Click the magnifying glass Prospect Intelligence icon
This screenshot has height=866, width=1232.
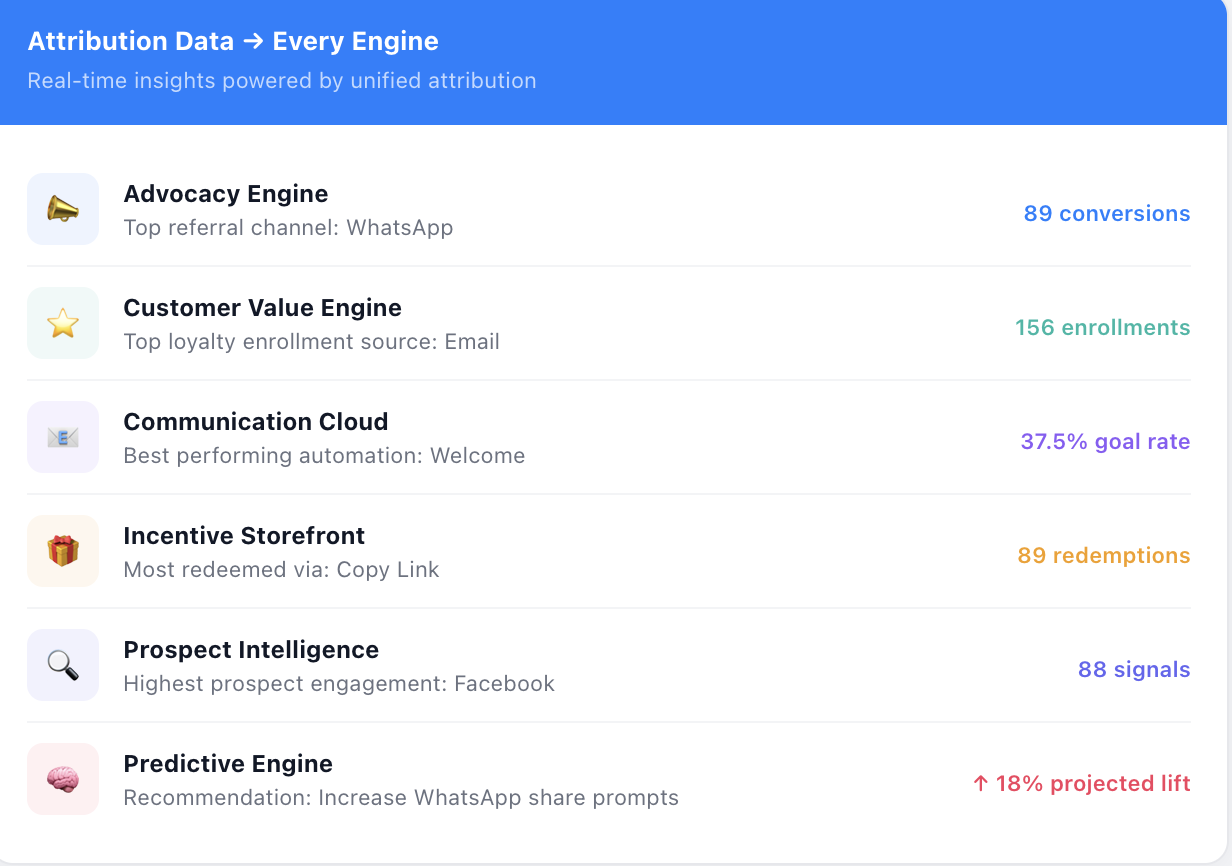click(63, 665)
